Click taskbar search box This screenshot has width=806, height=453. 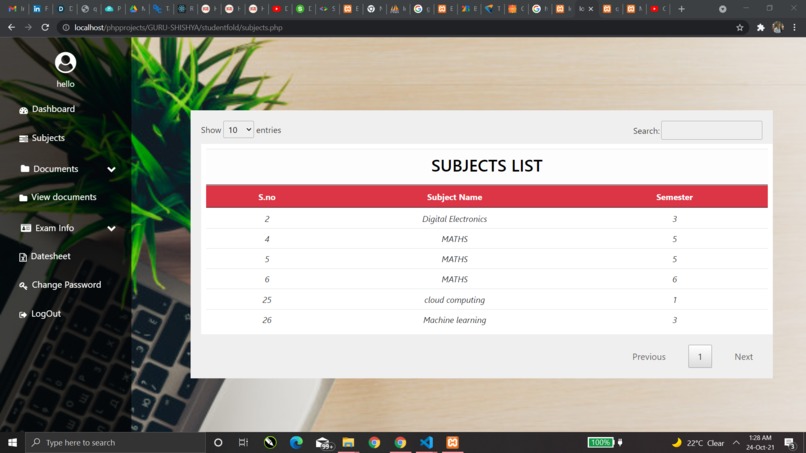[x=116, y=443]
